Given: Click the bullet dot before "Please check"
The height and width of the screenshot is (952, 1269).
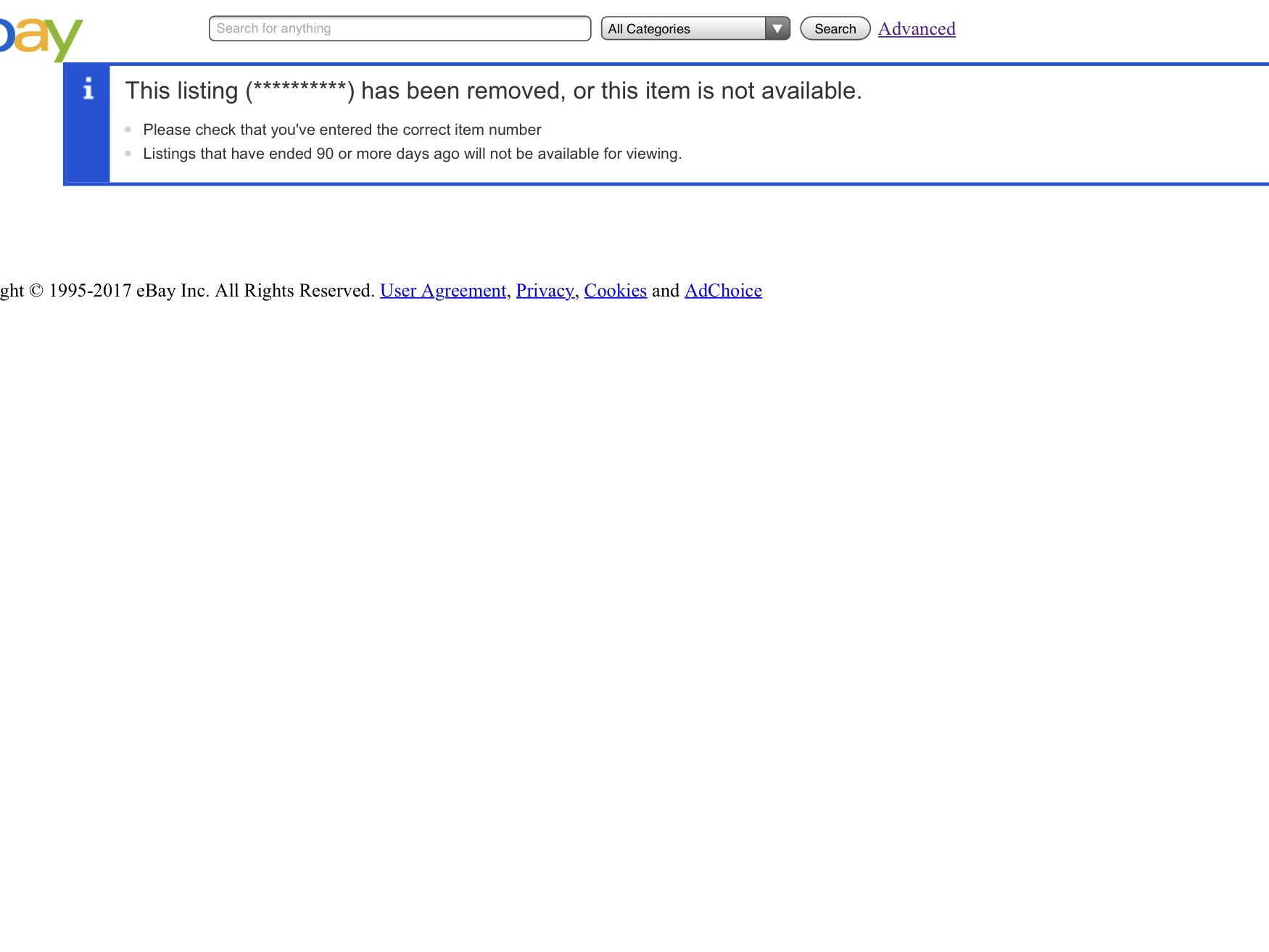Looking at the screenshot, I should pyautogui.click(x=128, y=130).
